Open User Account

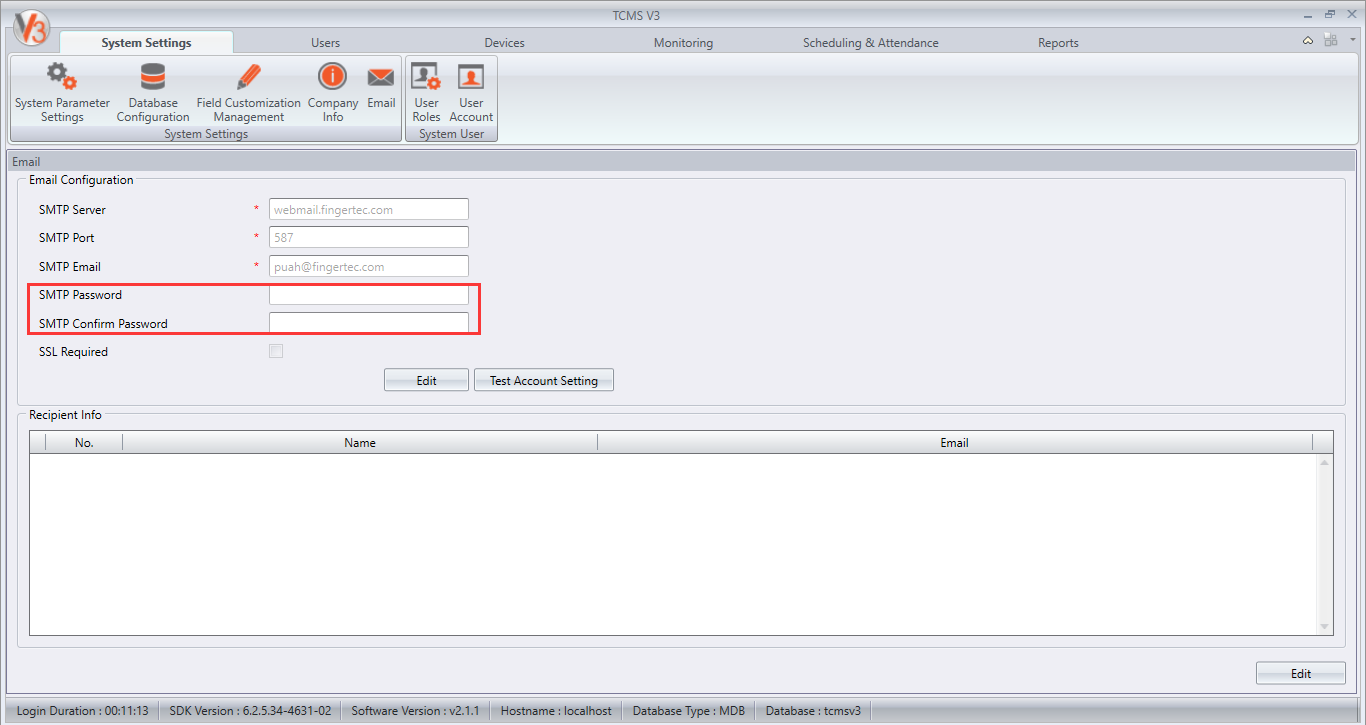(x=471, y=92)
